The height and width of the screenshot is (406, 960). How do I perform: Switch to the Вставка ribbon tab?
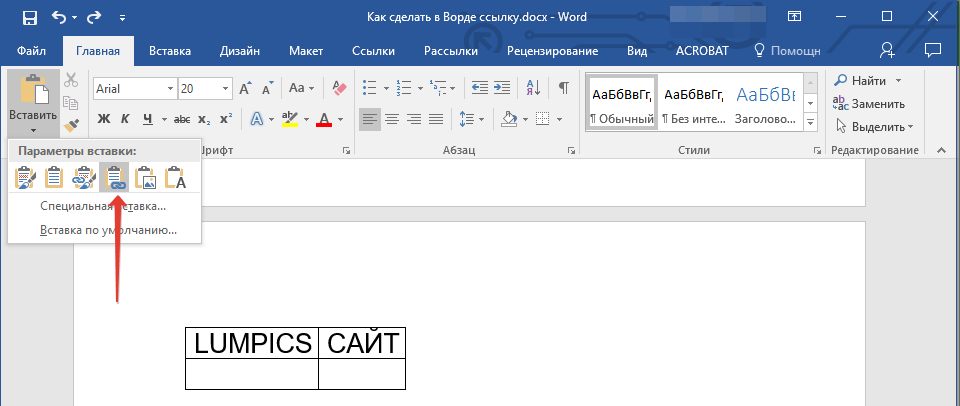[x=170, y=51]
